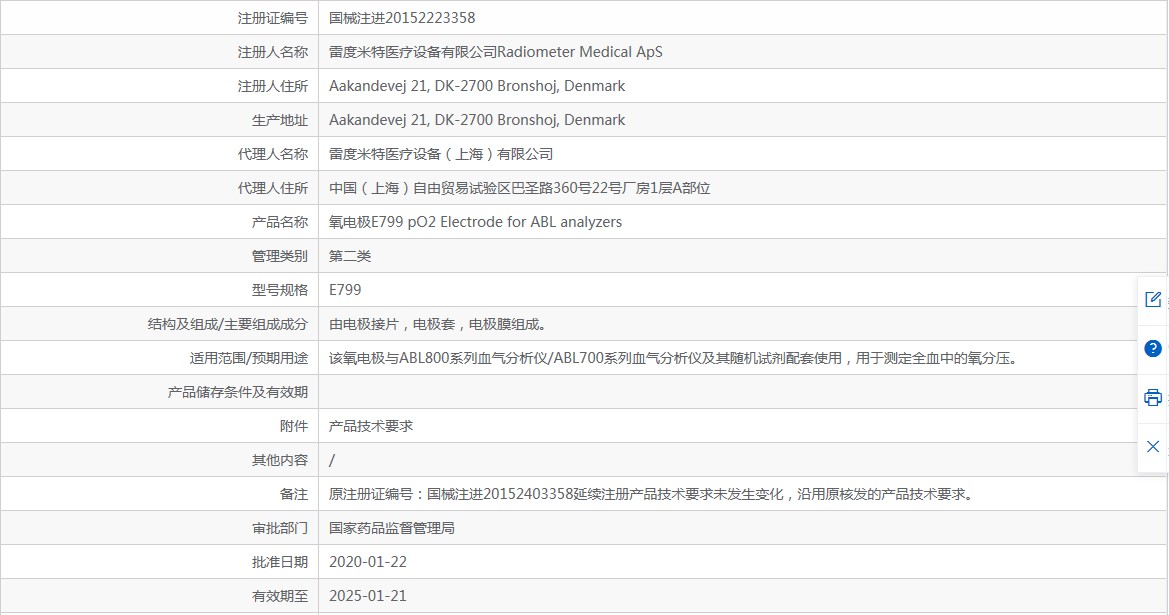Select expiry date 2025-01-21
This screenshot has width=1169, height=615.
coord(368,596)
